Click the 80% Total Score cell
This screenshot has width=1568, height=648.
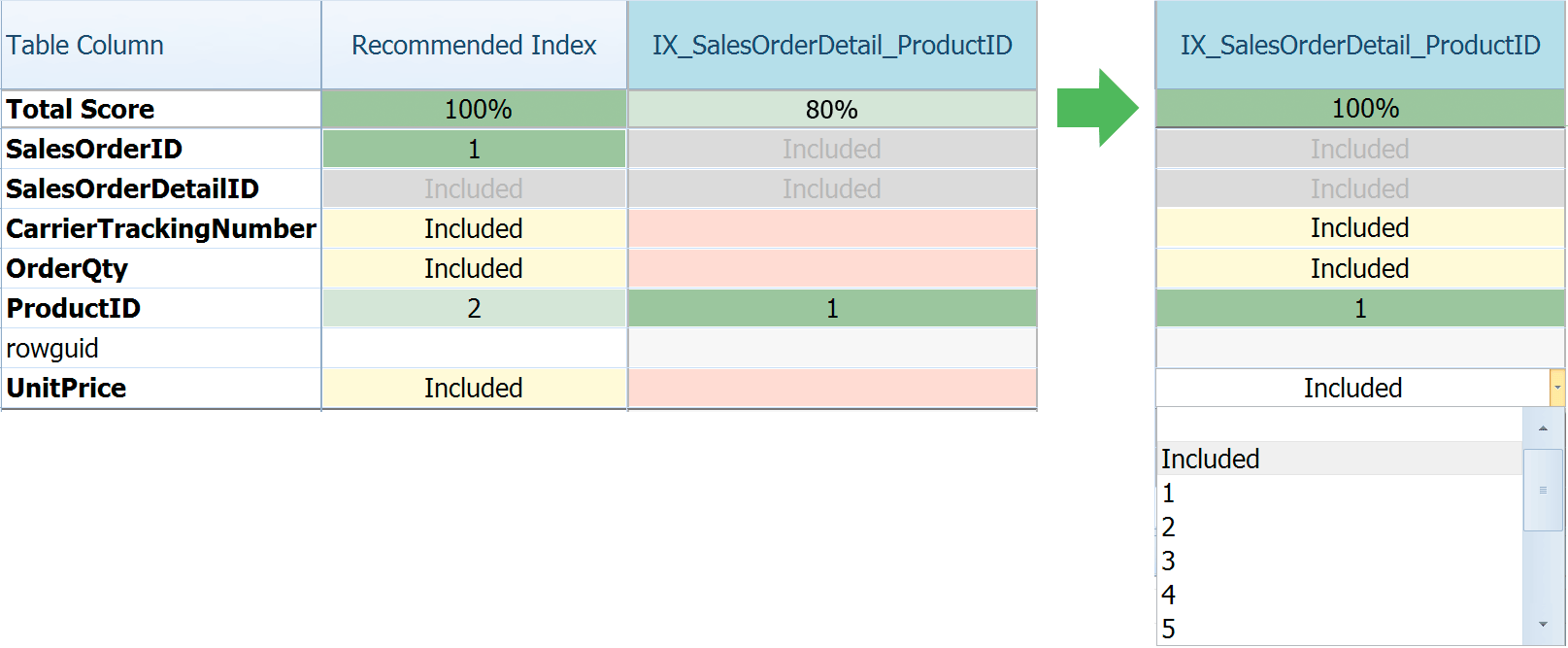point(831,110)
